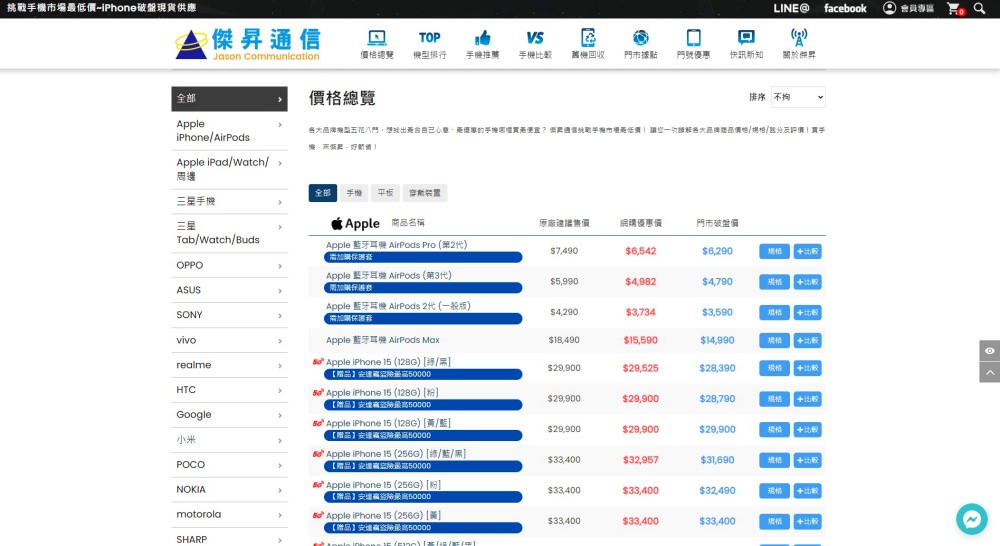Open the vivo sidebar category

pyautogui.click(x=230, y=340)
